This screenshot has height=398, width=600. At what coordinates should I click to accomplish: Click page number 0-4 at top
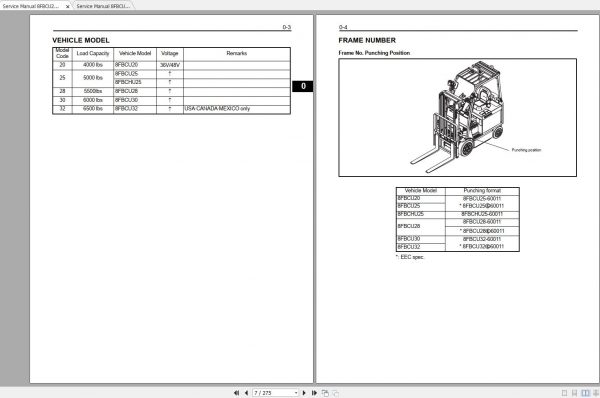coord(343,27)
